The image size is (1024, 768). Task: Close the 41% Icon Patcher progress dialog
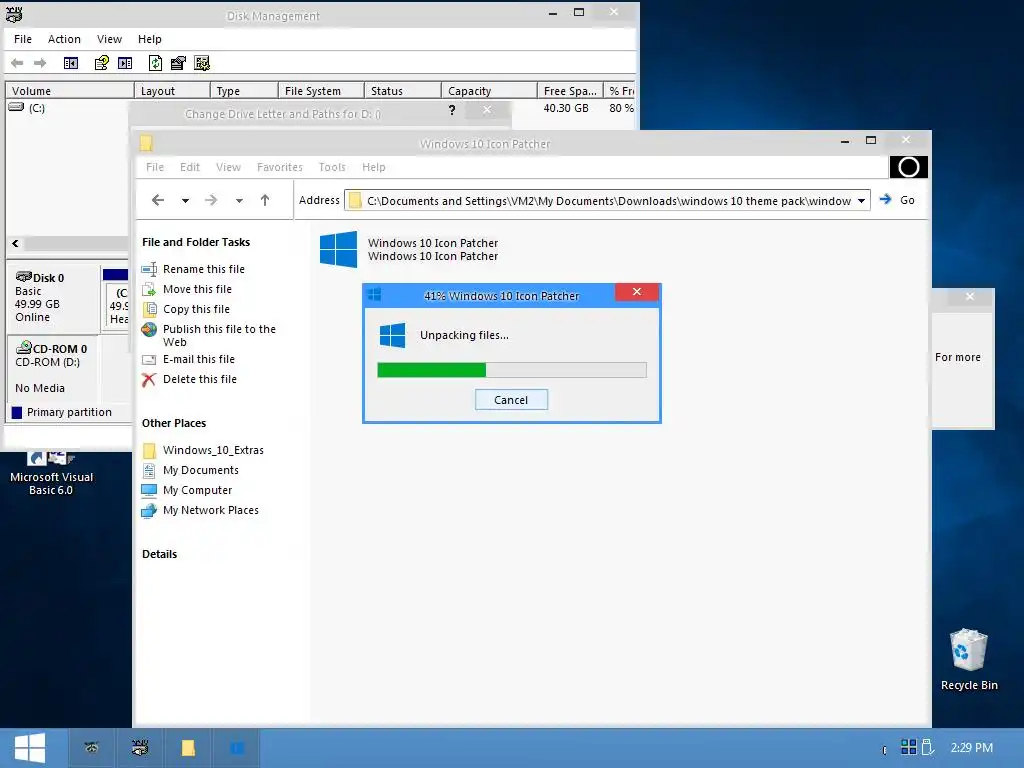[x=637, y=292]
